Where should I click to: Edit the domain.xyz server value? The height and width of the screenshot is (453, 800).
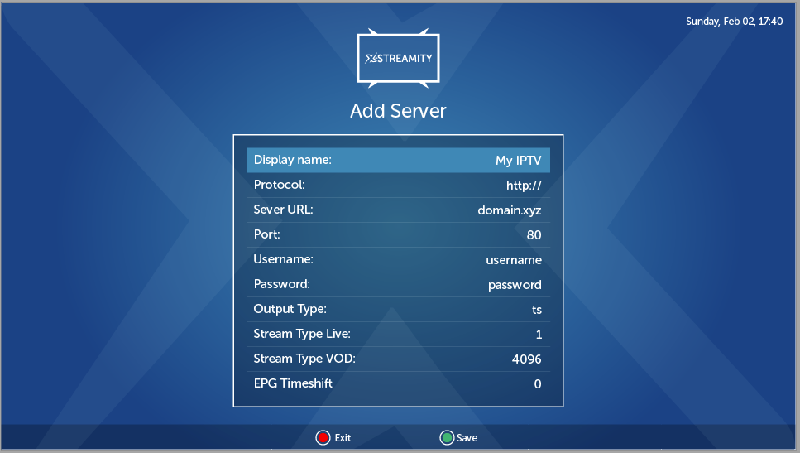pyautogui.click(x=509, y=210)
